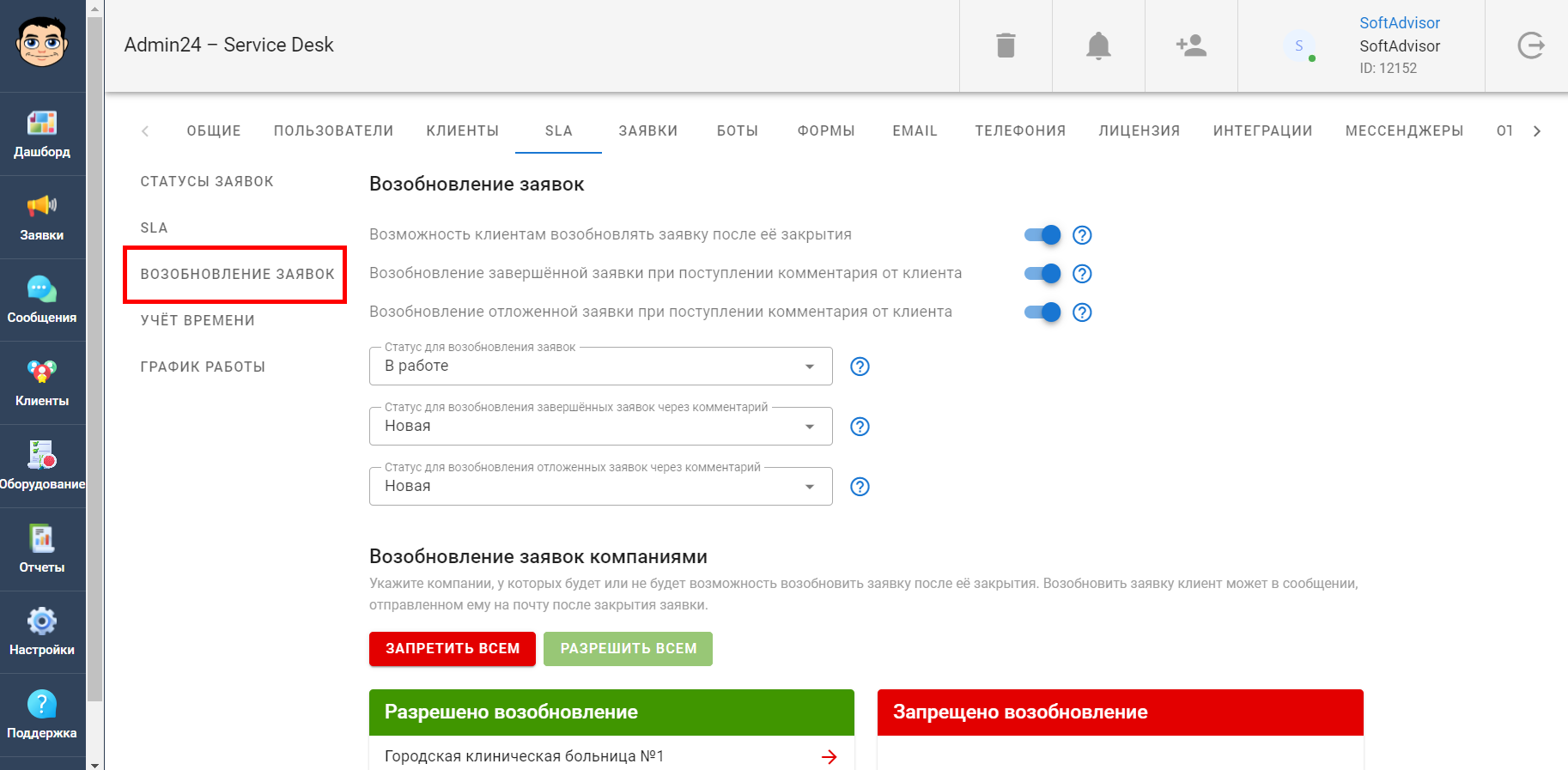Switch to the ТЕЛЕФОНИЯ tab

[x=1020, y=130]
